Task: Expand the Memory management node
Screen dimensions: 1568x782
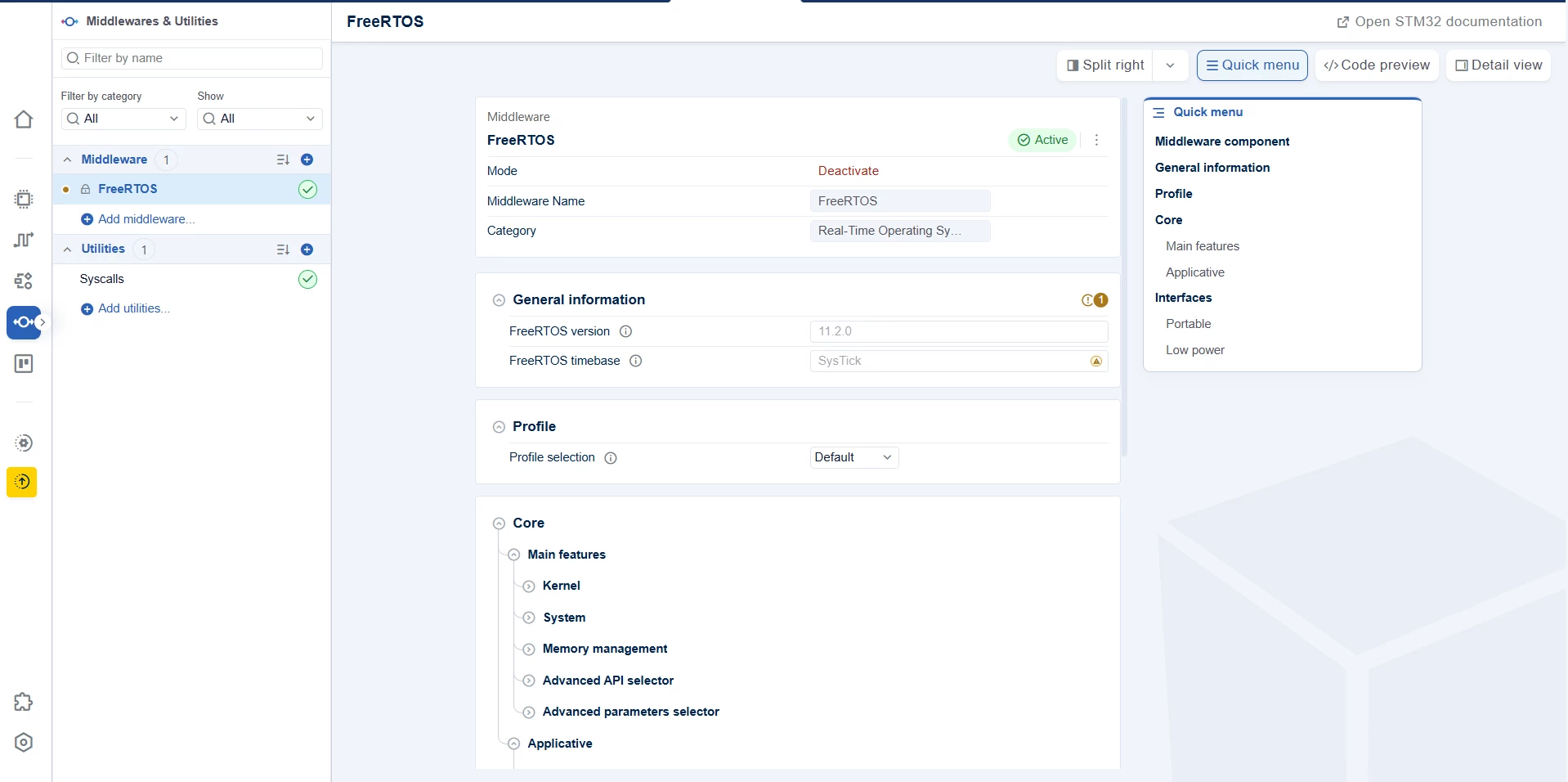Action: pos(529,649)
